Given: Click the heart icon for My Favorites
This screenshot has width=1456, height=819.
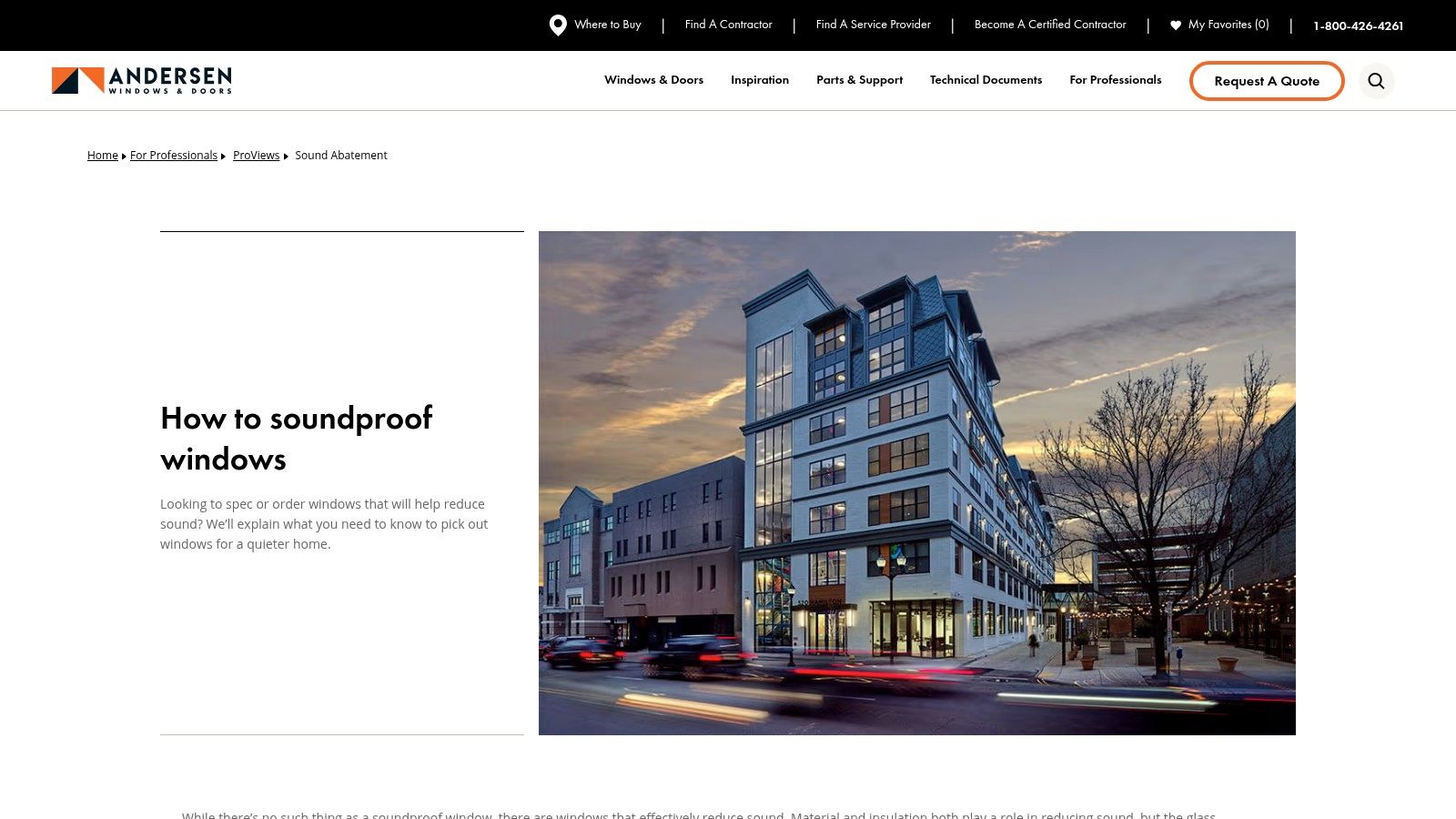Looking at the screenshot, I should pos(1176,25).
